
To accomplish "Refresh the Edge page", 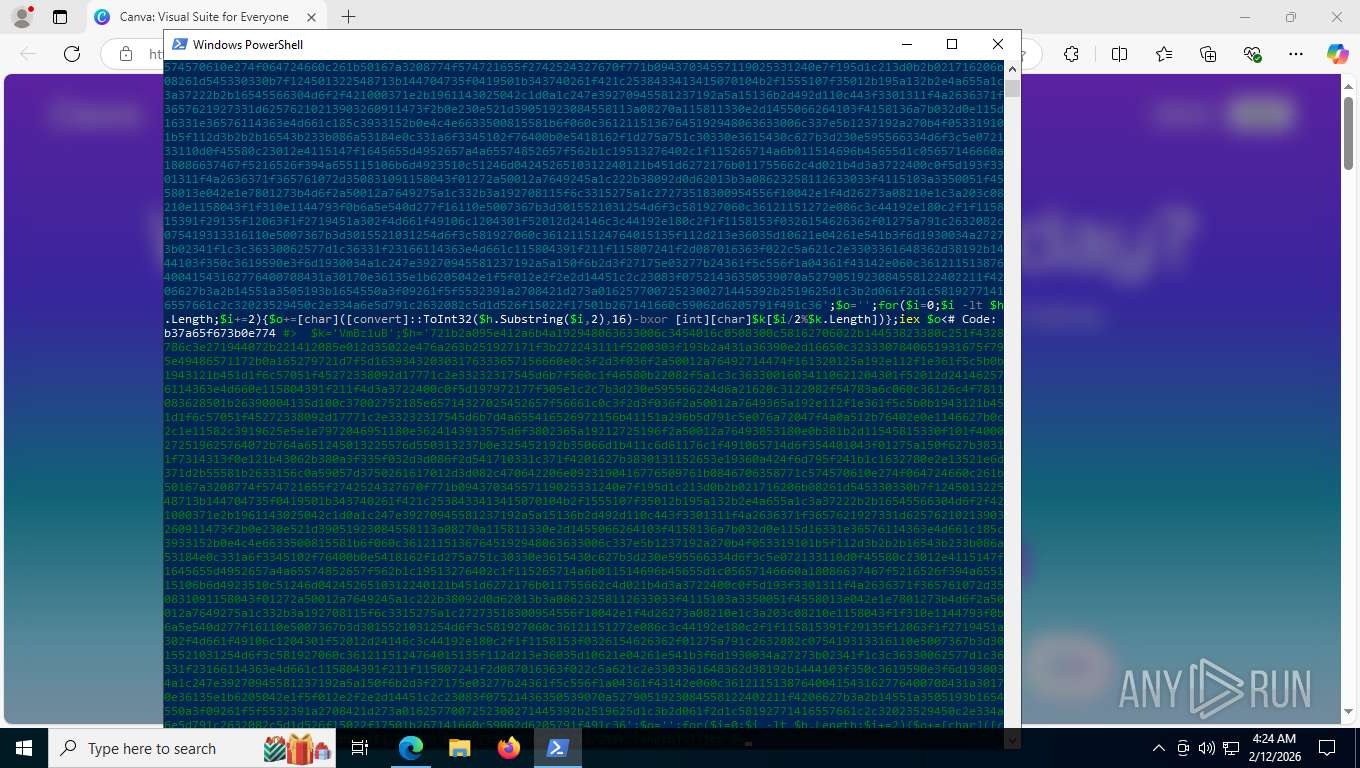I will point(71,54).
